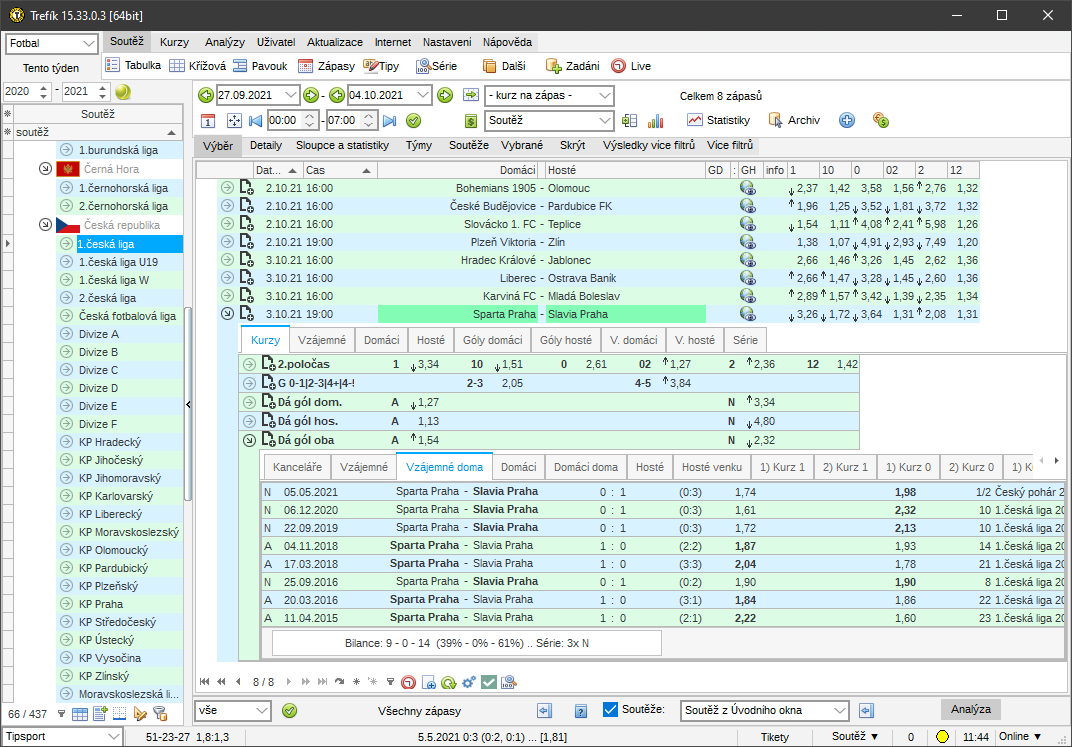Click the bar chart icon next to Statistiky

point(656,121)
